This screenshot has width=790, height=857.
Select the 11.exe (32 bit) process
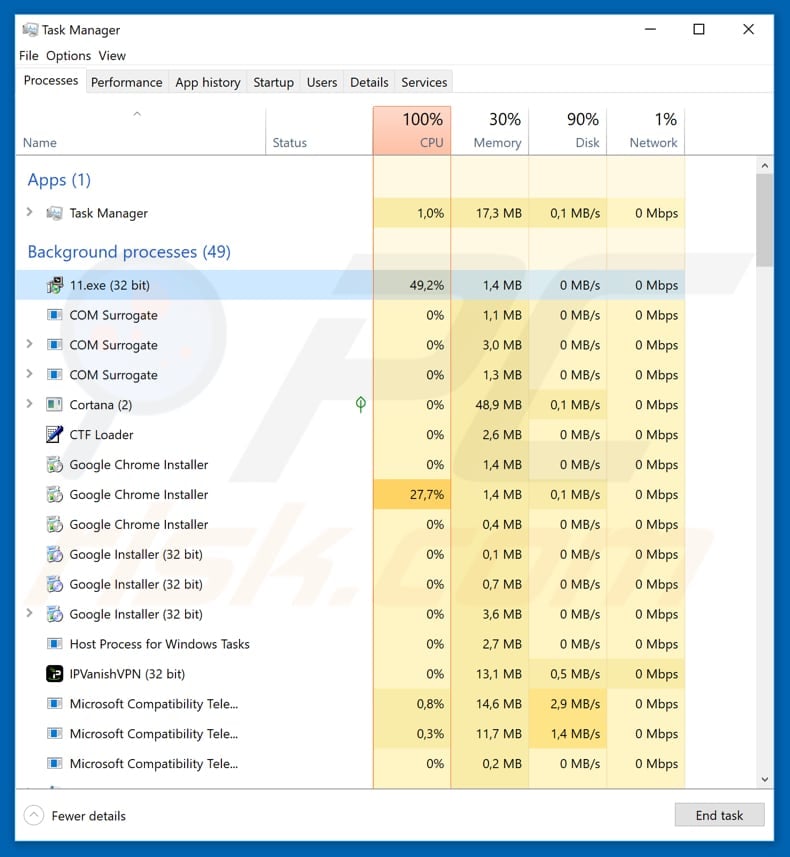point(350,285)
